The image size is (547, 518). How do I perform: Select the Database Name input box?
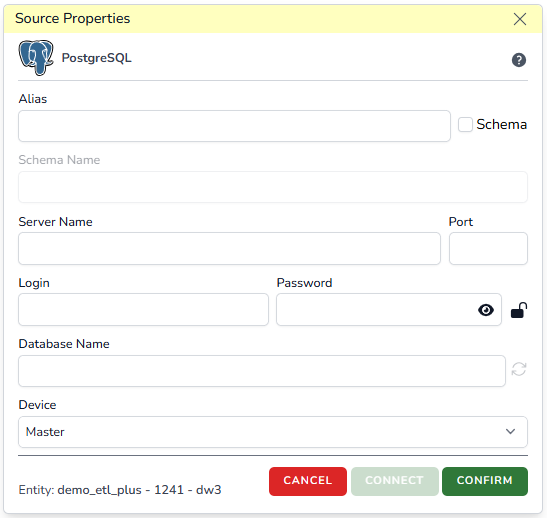coord(262,371)
